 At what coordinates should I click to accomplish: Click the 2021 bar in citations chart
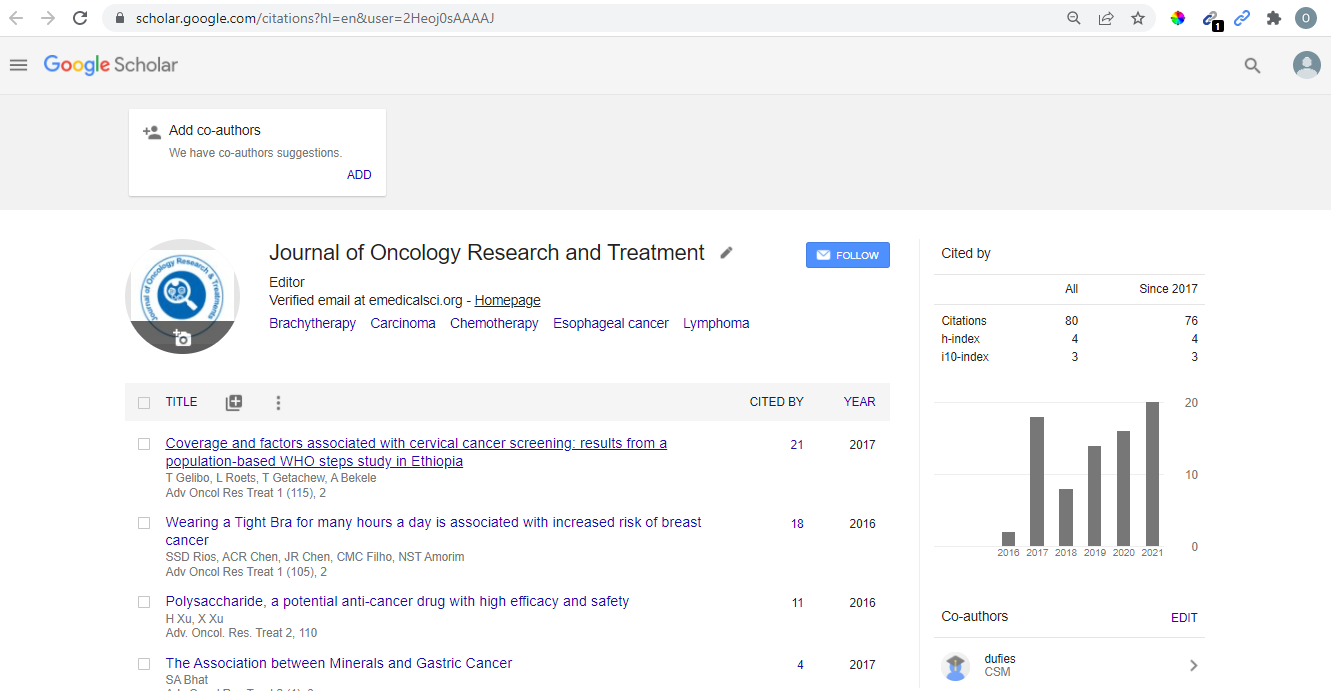[1152, 473]
